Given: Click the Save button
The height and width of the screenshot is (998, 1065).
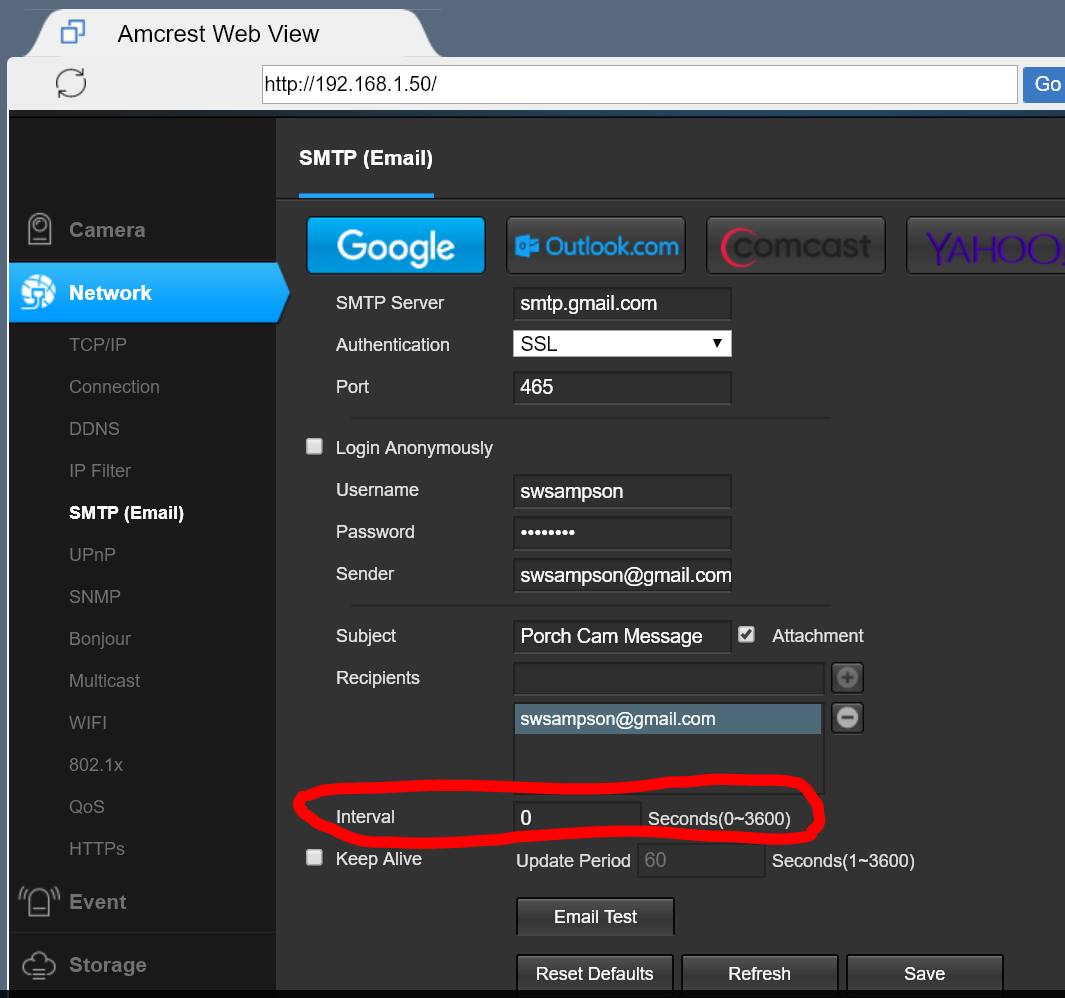Looking at the screenshot, I should 924,973.
